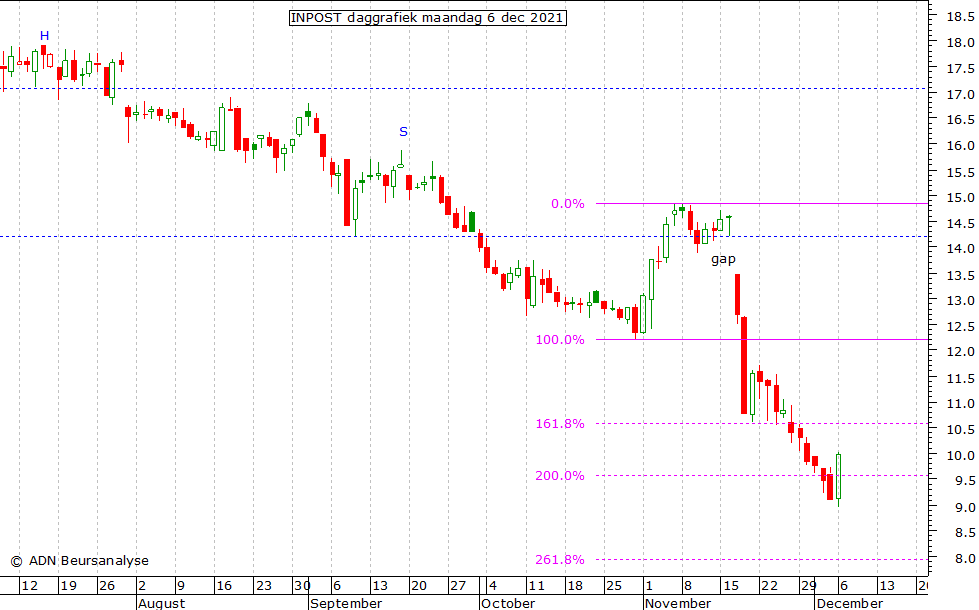
Task: Click the 10.5 price axis label
Action: click(x=960, y=430)
